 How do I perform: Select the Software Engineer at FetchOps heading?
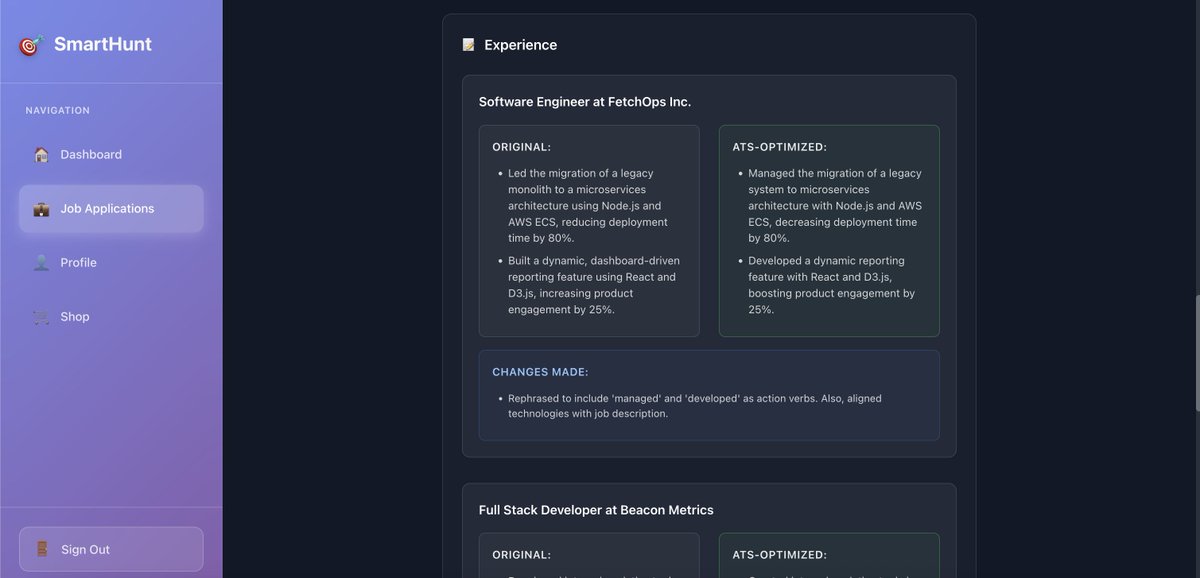tap(585, 101)
